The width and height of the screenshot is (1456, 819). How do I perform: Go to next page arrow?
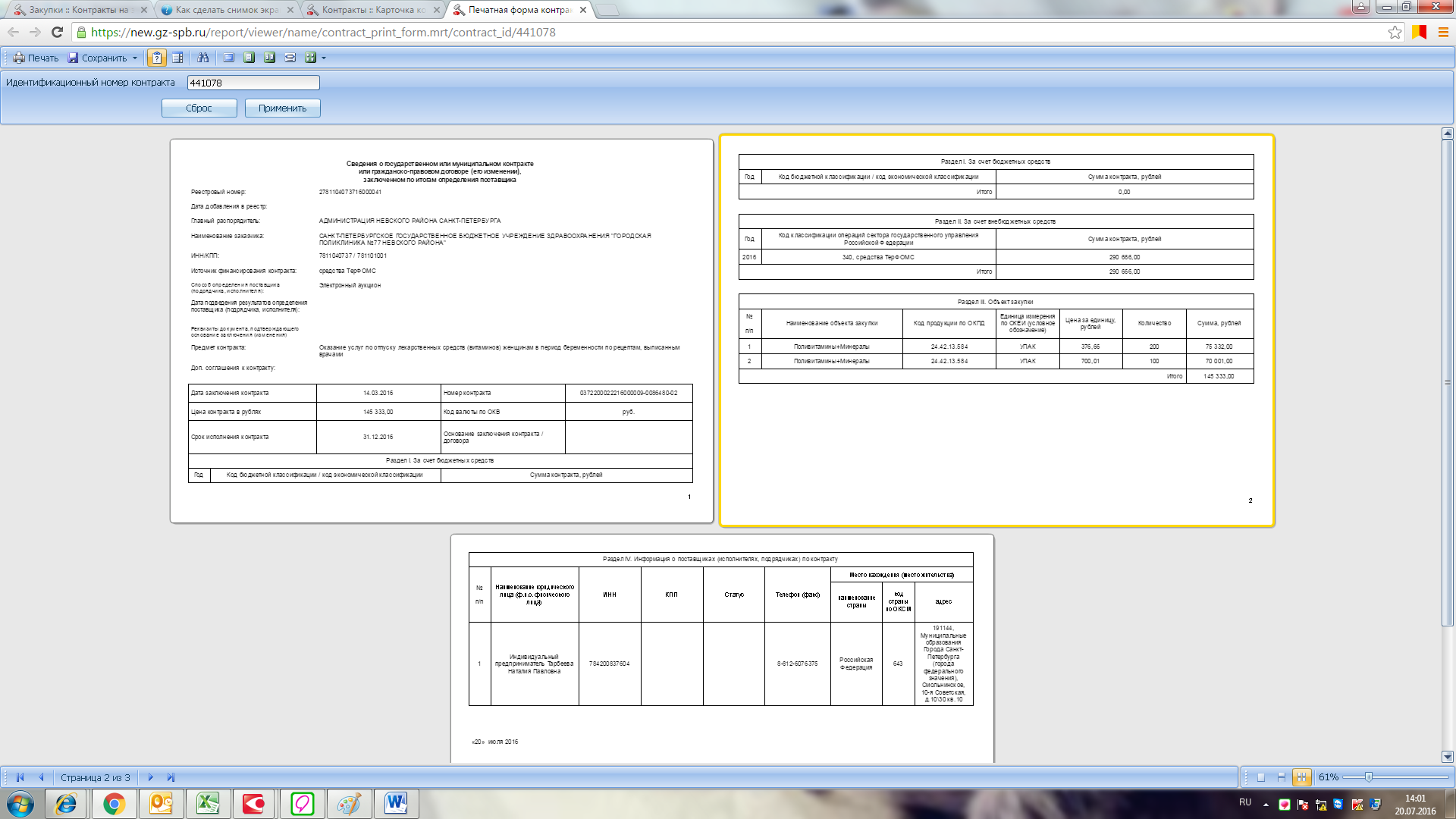pyautogui.click(x=150, y=777)
